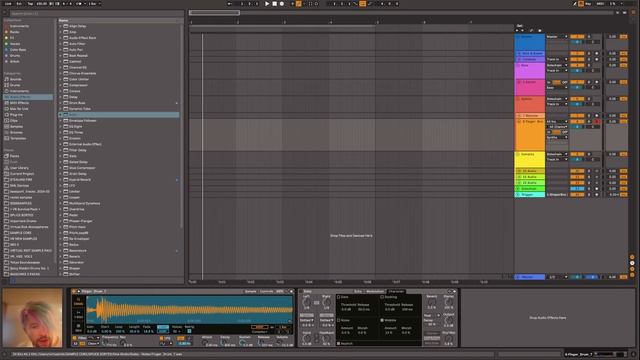Viewport: 640px width, 360px height.
Task: Switch to Sampler Sample tab
Action: tap(251, 291)
